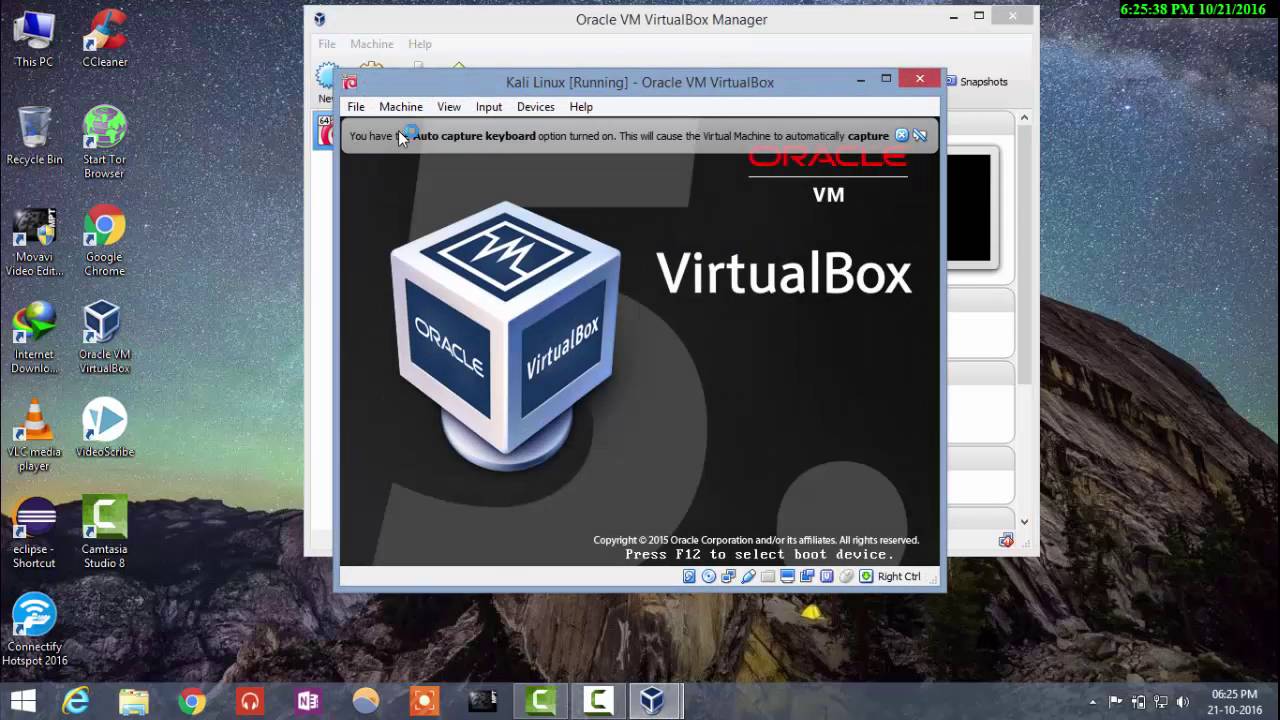Open OneNote from taskbar
Image resolution: width=1280 pixels, height=720 pixels.
pos(308,701)
